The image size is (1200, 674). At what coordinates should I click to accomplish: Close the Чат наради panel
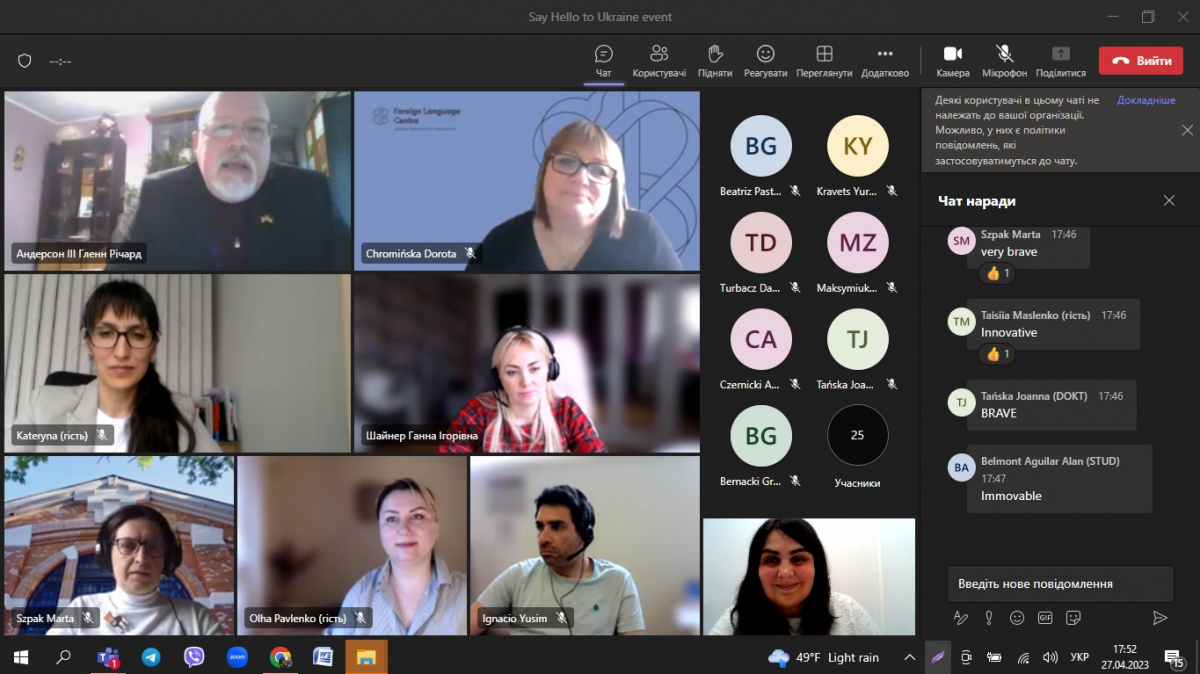1169,201
